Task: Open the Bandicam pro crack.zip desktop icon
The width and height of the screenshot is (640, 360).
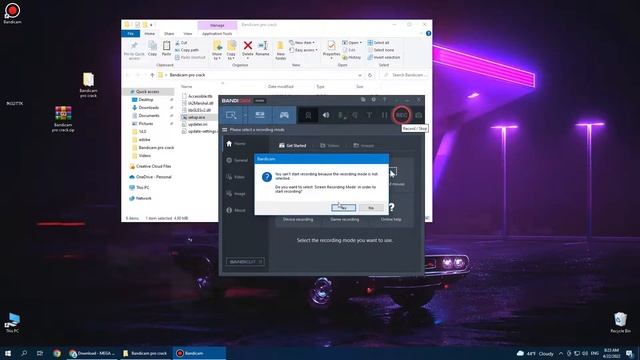Action: [x=63, y=119]
